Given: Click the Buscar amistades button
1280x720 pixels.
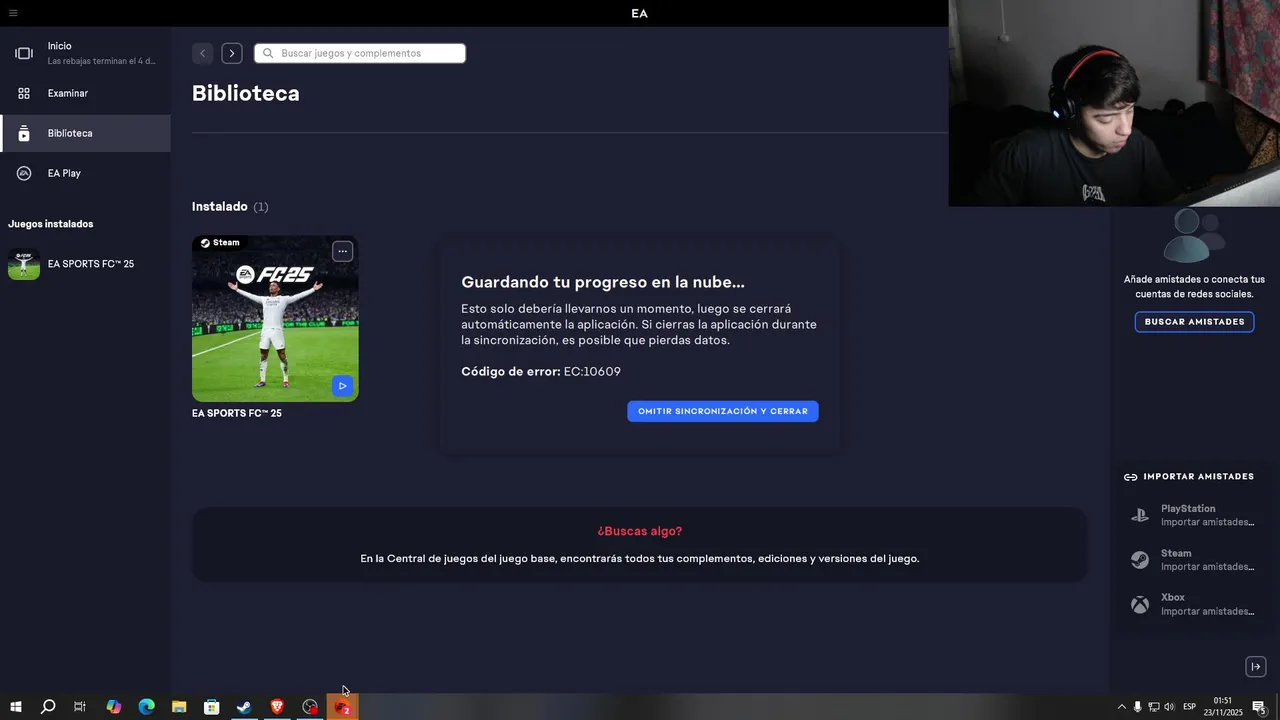Looking at the screenshot, I should pos(1194,322).
